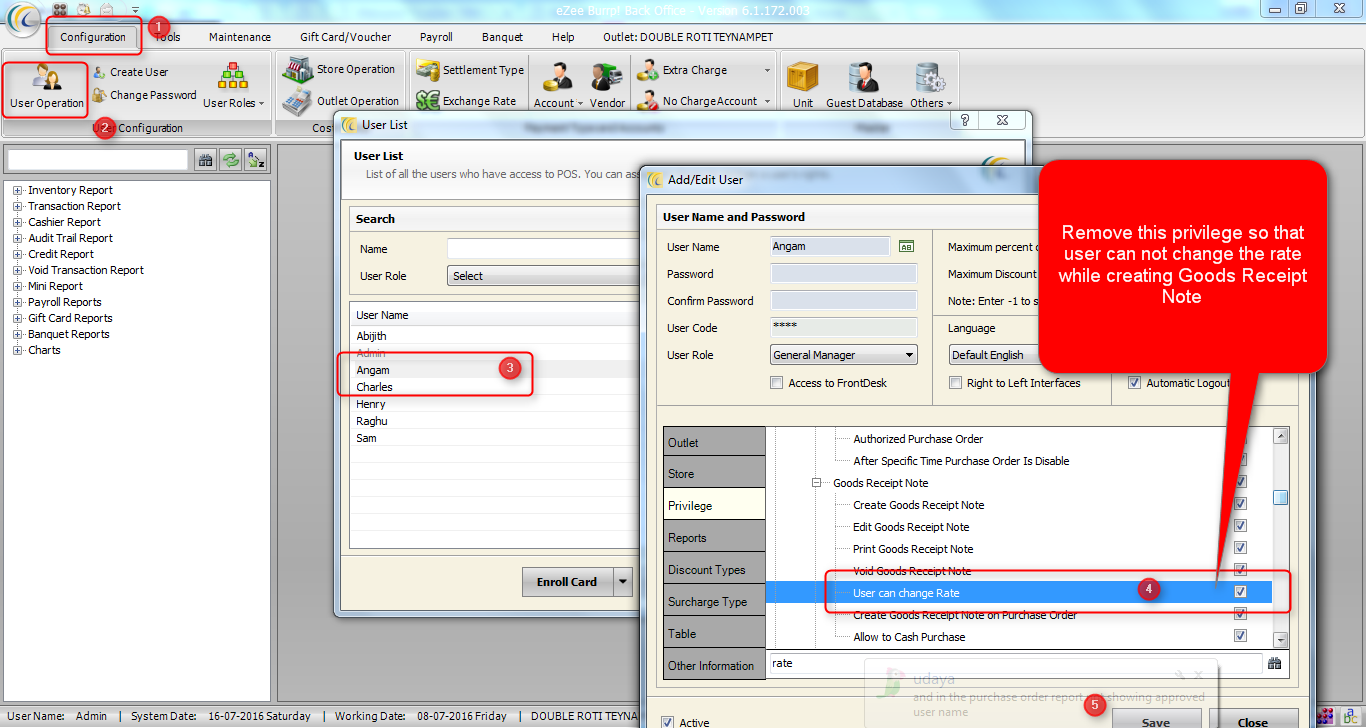
Task: Click the binoculars search icon beside report search
Action: (x=204, y=160)
